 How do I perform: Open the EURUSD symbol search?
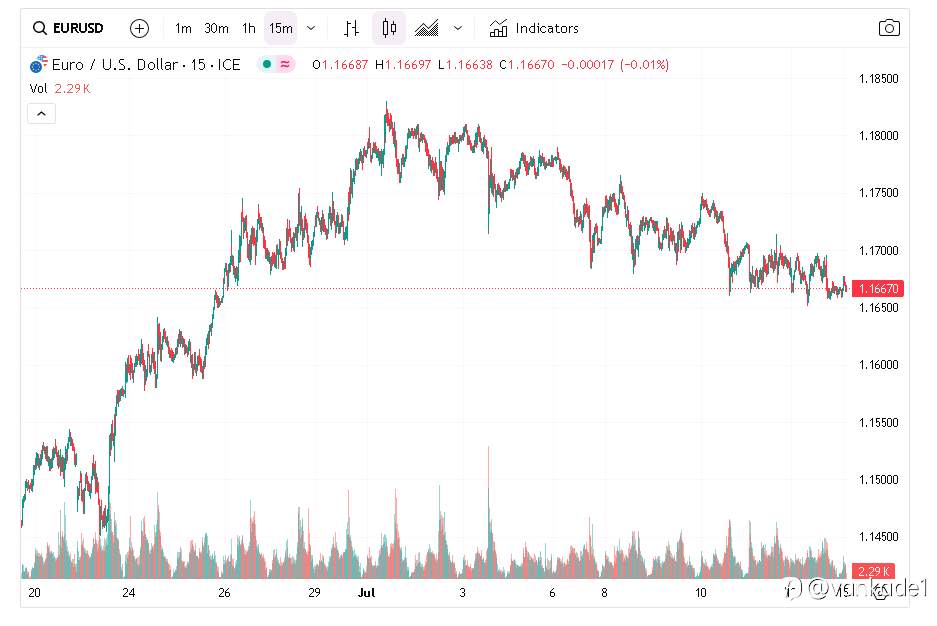pyautogui.click(x=68, y=28)
